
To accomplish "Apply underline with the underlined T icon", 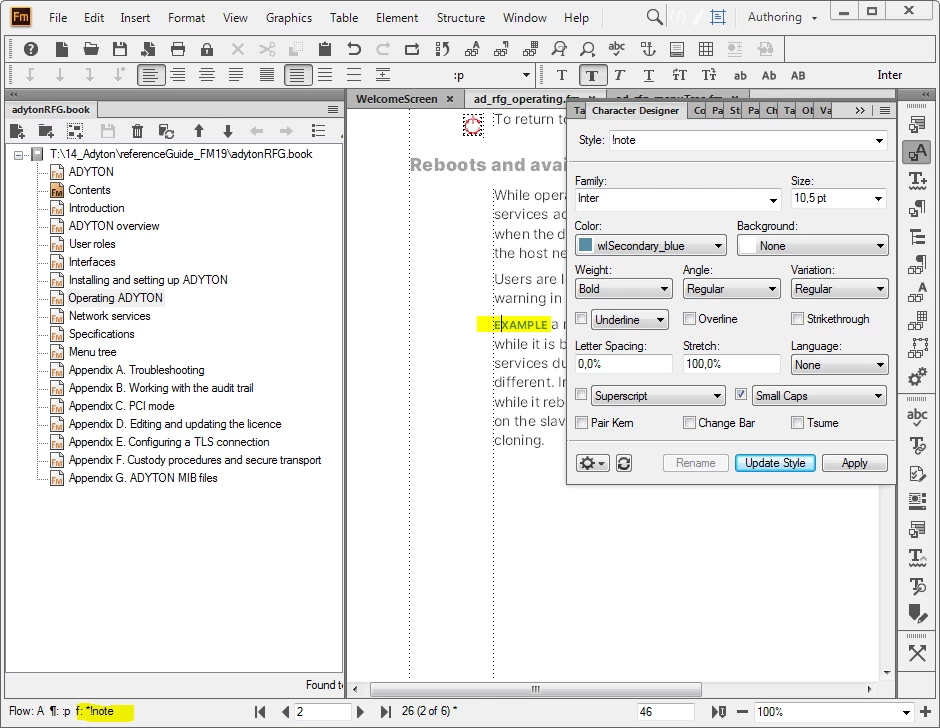I will [649, 76].
